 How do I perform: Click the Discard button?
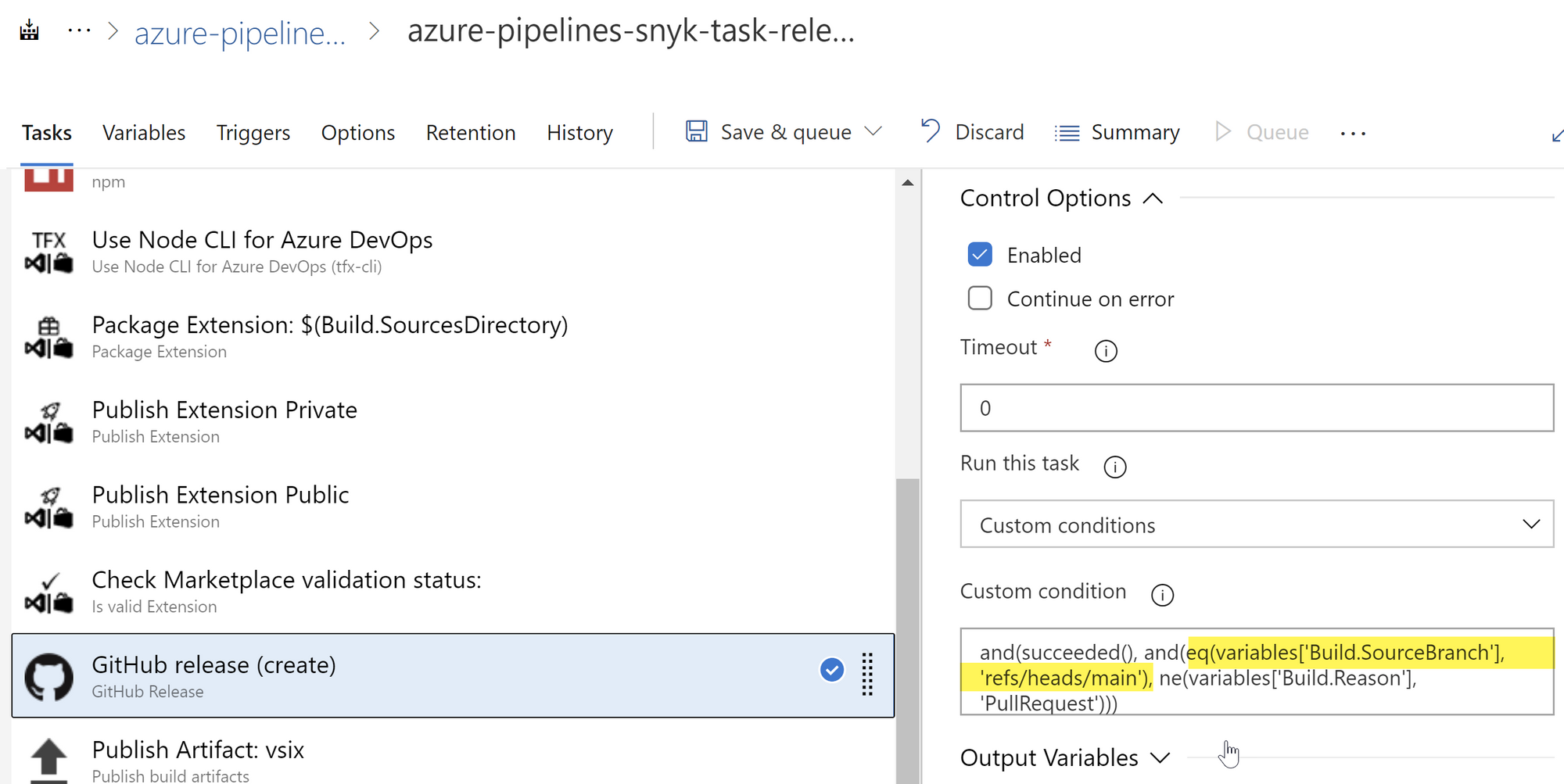973,132
